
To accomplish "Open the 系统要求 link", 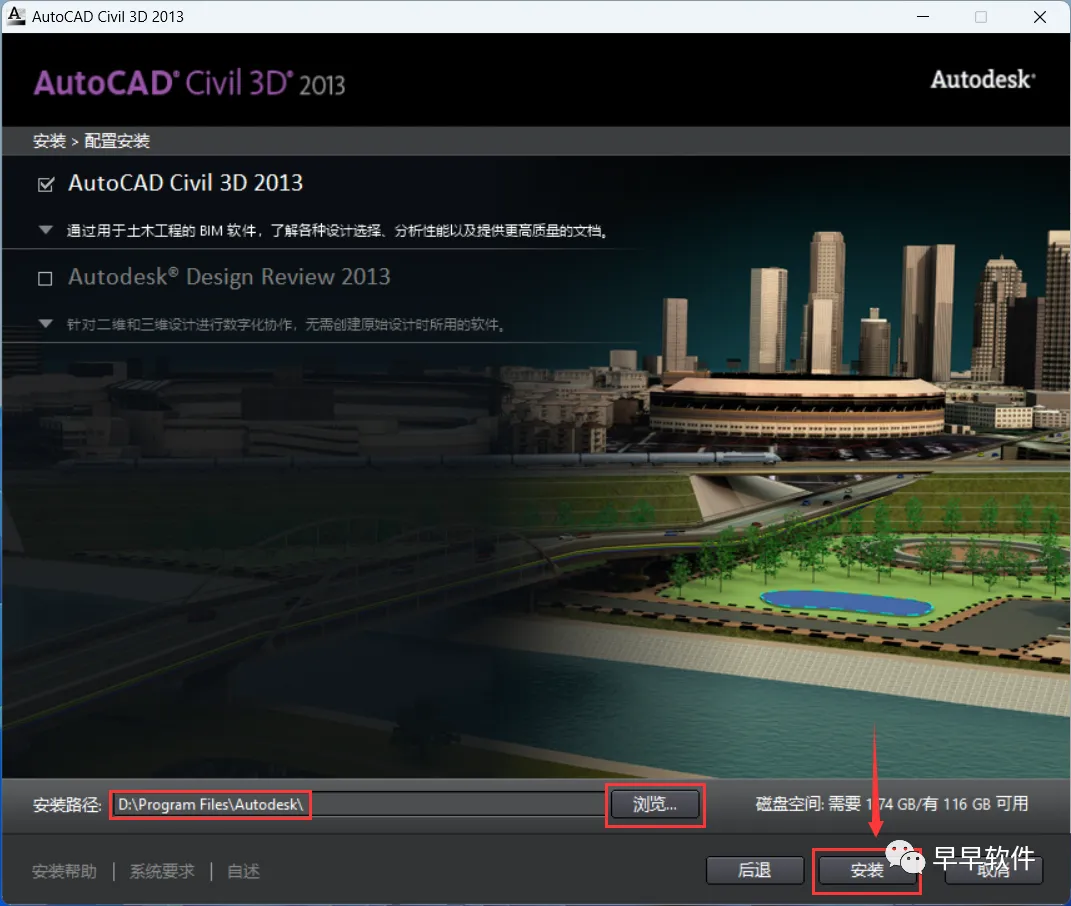I will click(x=162, y=871).
